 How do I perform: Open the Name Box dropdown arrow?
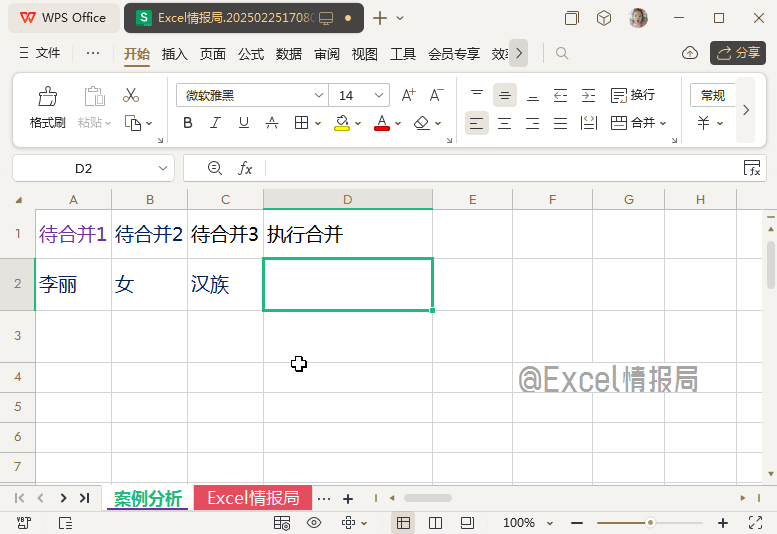click(163, 168)
